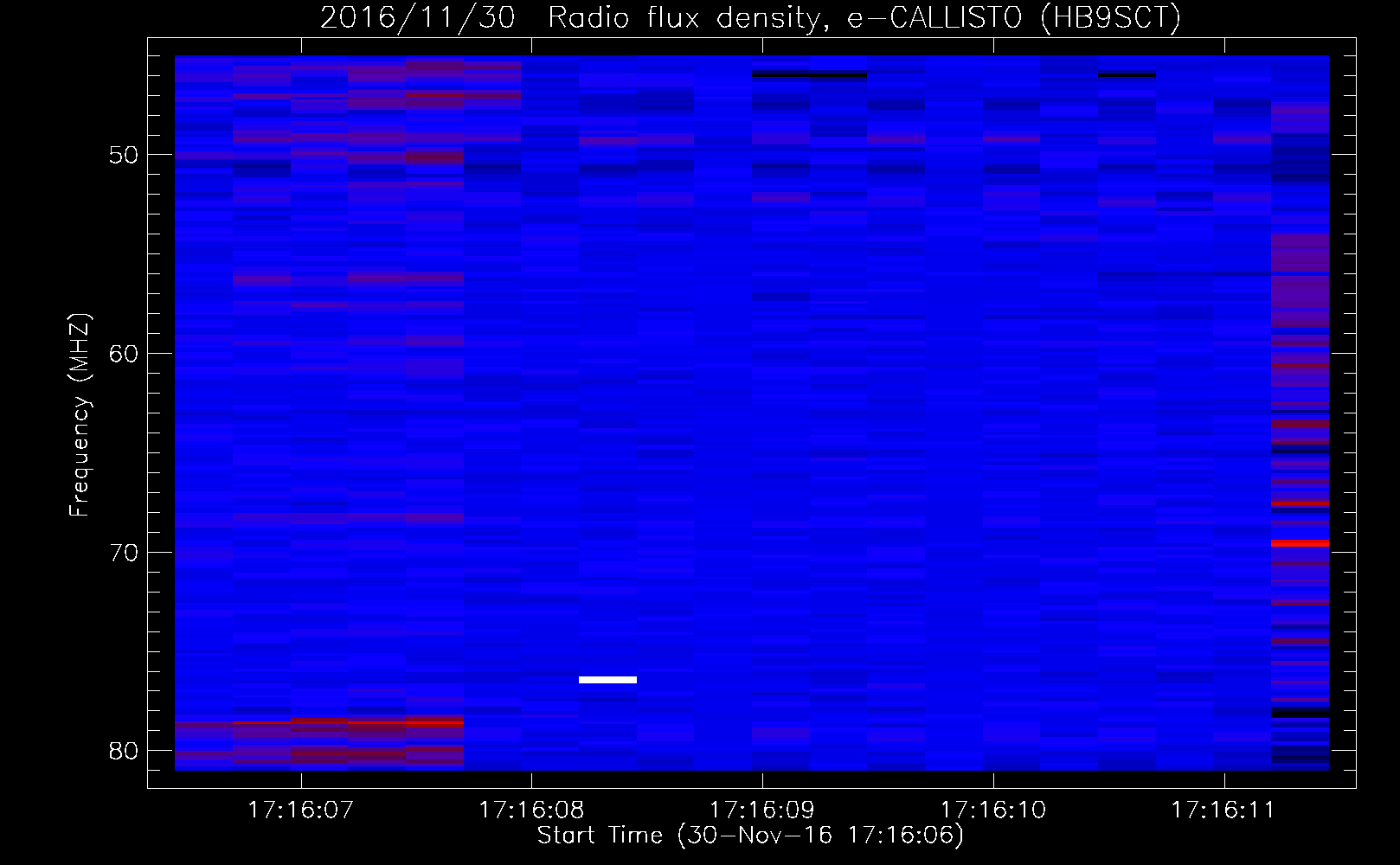
Task: Click the 'Frequency (MHZ)' y-axis label
Action: click(80, 415)
